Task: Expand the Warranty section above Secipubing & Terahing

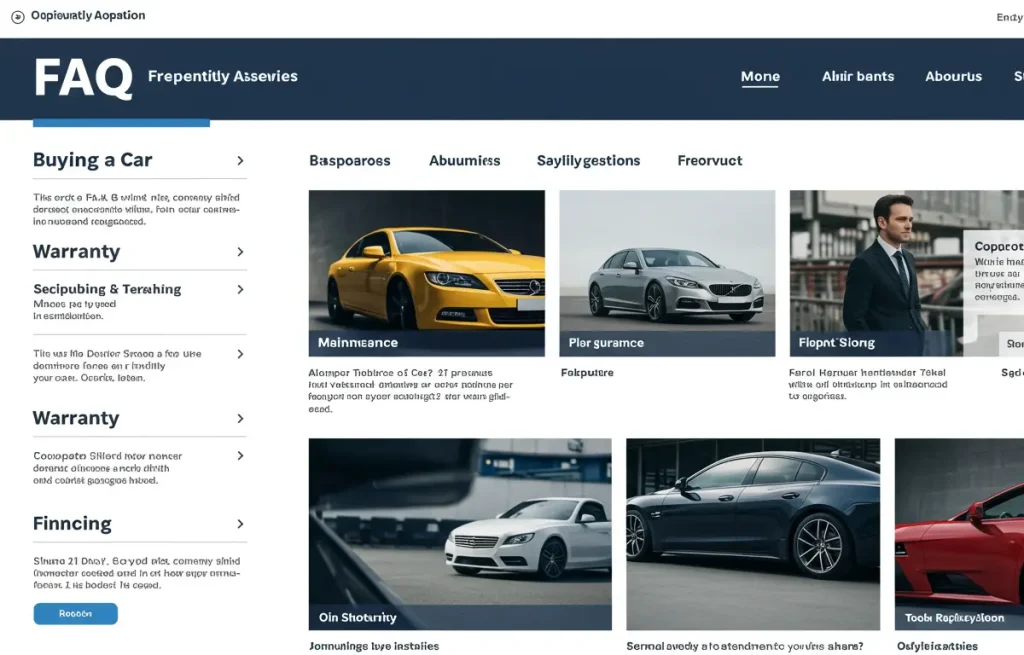Action: point(240,252)
